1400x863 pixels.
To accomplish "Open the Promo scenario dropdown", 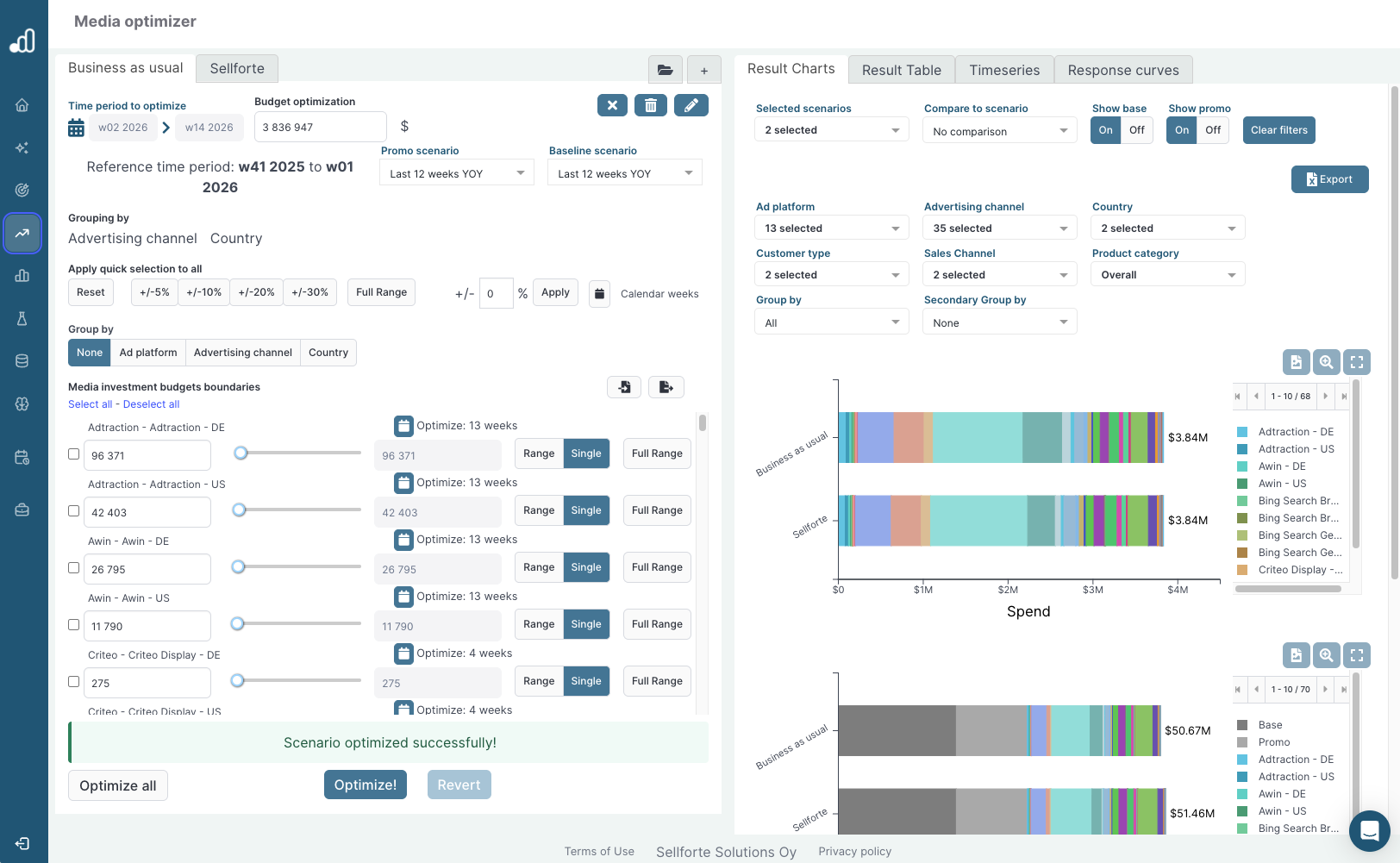I will pyautogui.click(x=456, y=172).
